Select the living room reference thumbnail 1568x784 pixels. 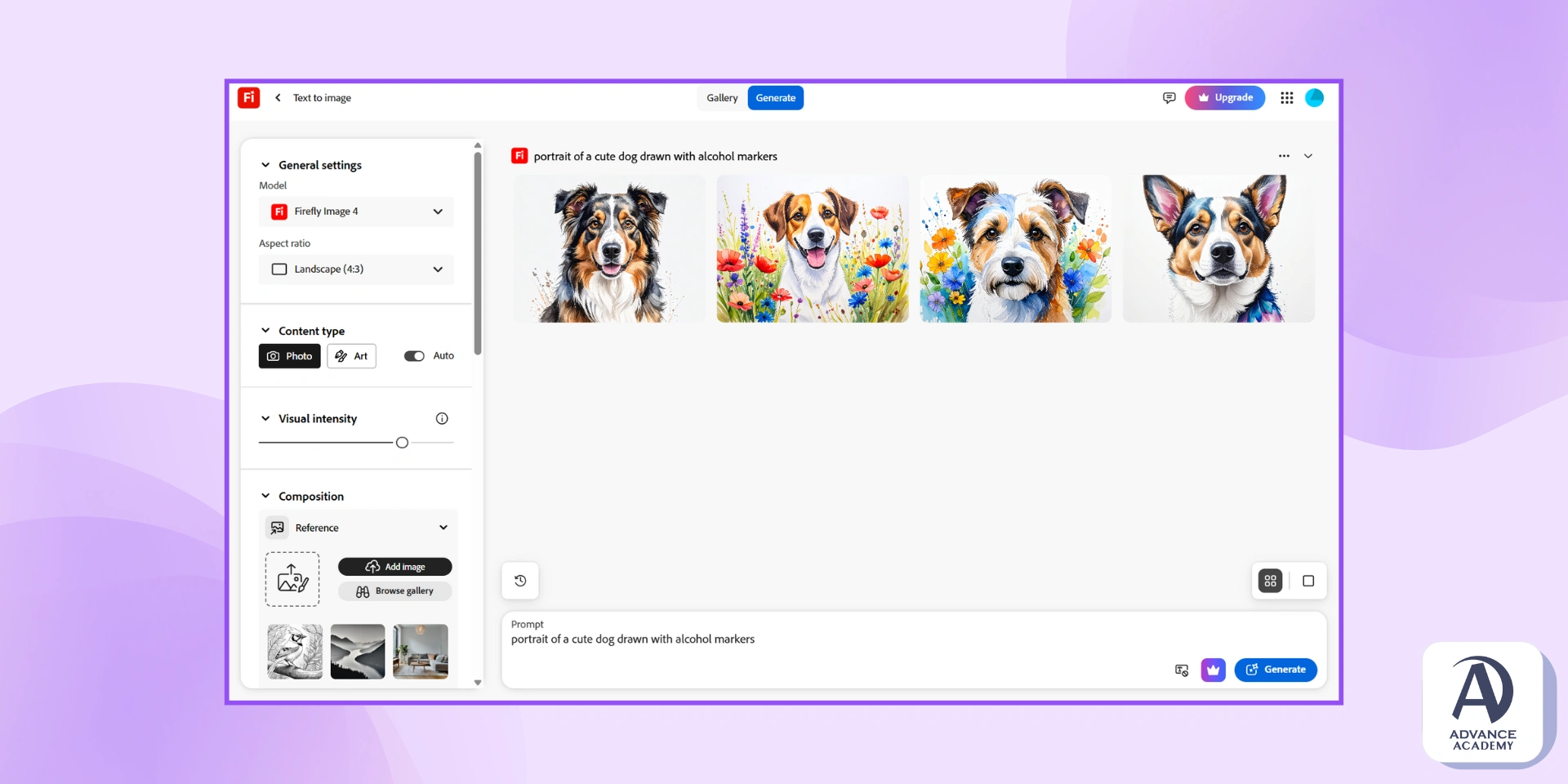pos(421,652)
